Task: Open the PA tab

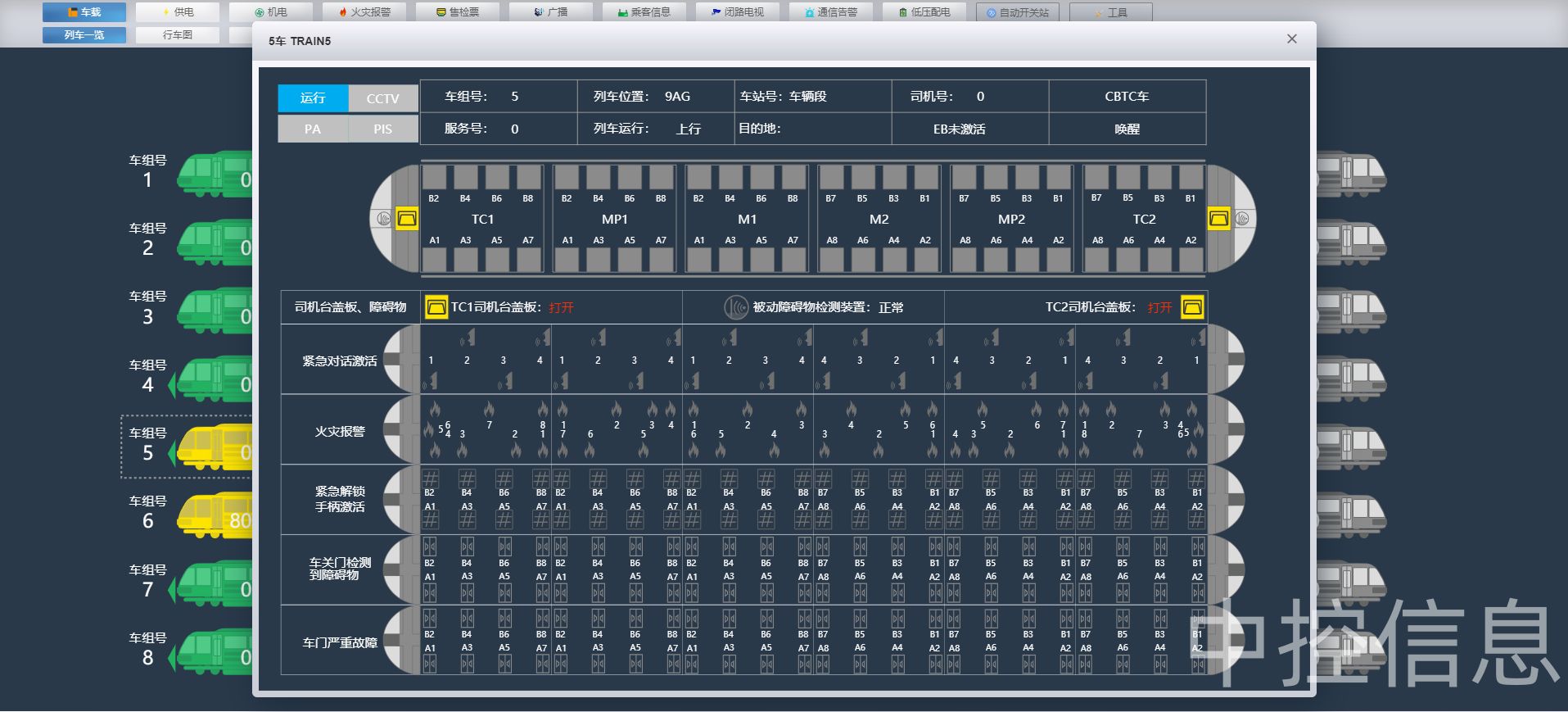Action: click(x=313, y=129)
